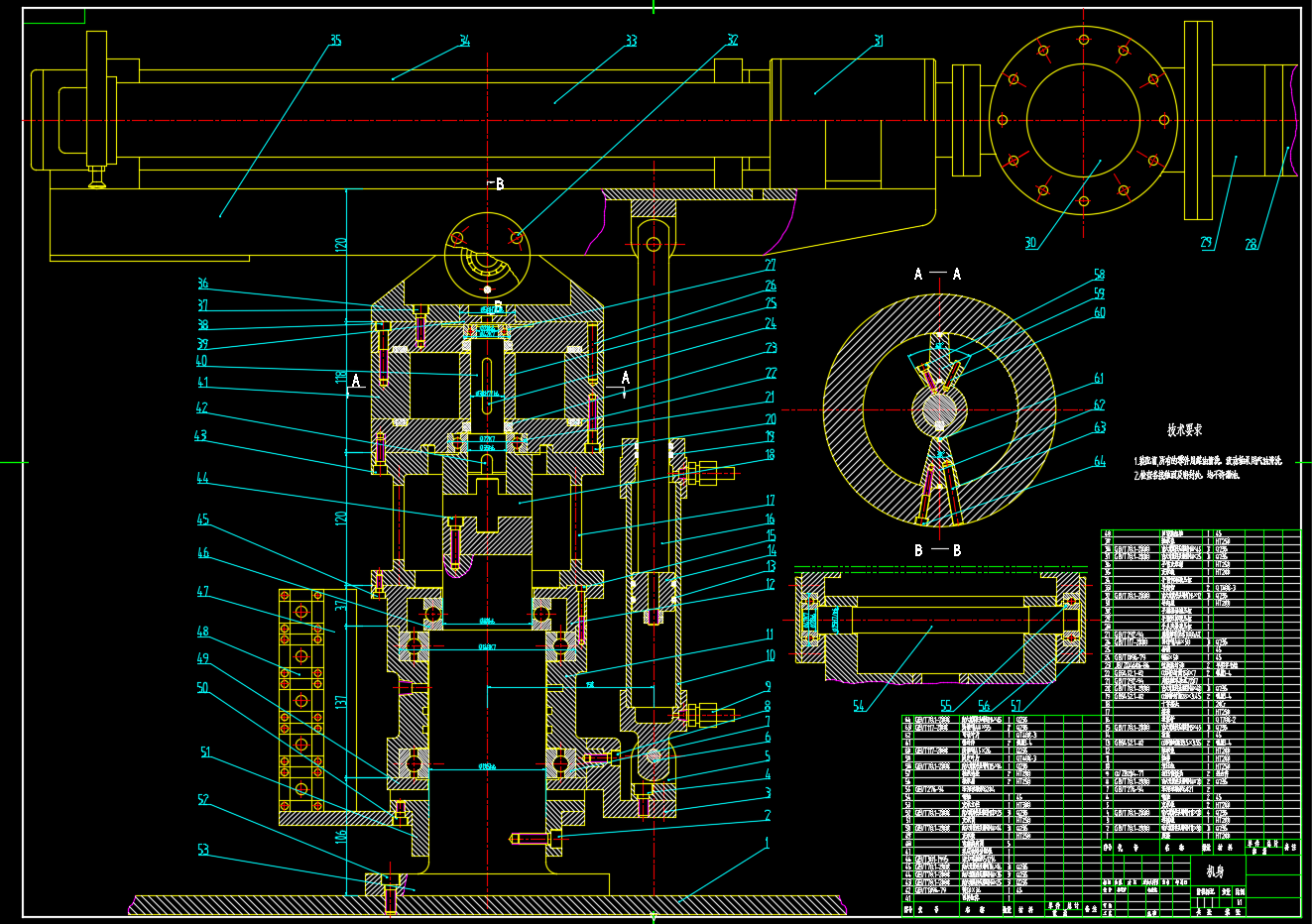Select balloon label 28 at right edge

tap(1251, 244)
